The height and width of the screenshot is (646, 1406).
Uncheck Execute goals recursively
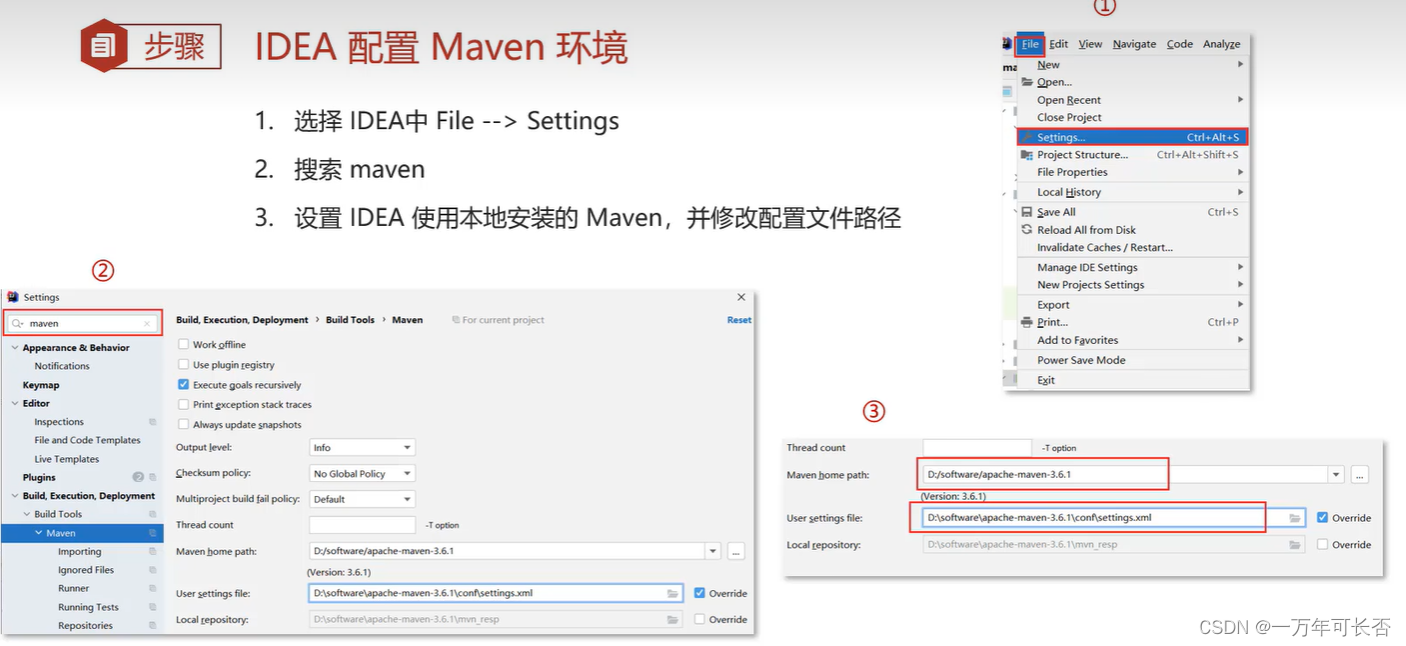183,384
